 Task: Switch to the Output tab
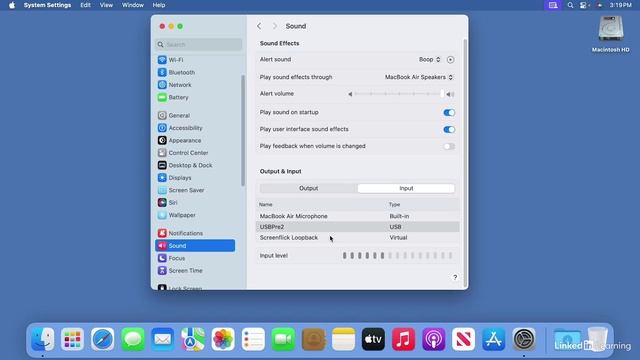coord(309,188)
